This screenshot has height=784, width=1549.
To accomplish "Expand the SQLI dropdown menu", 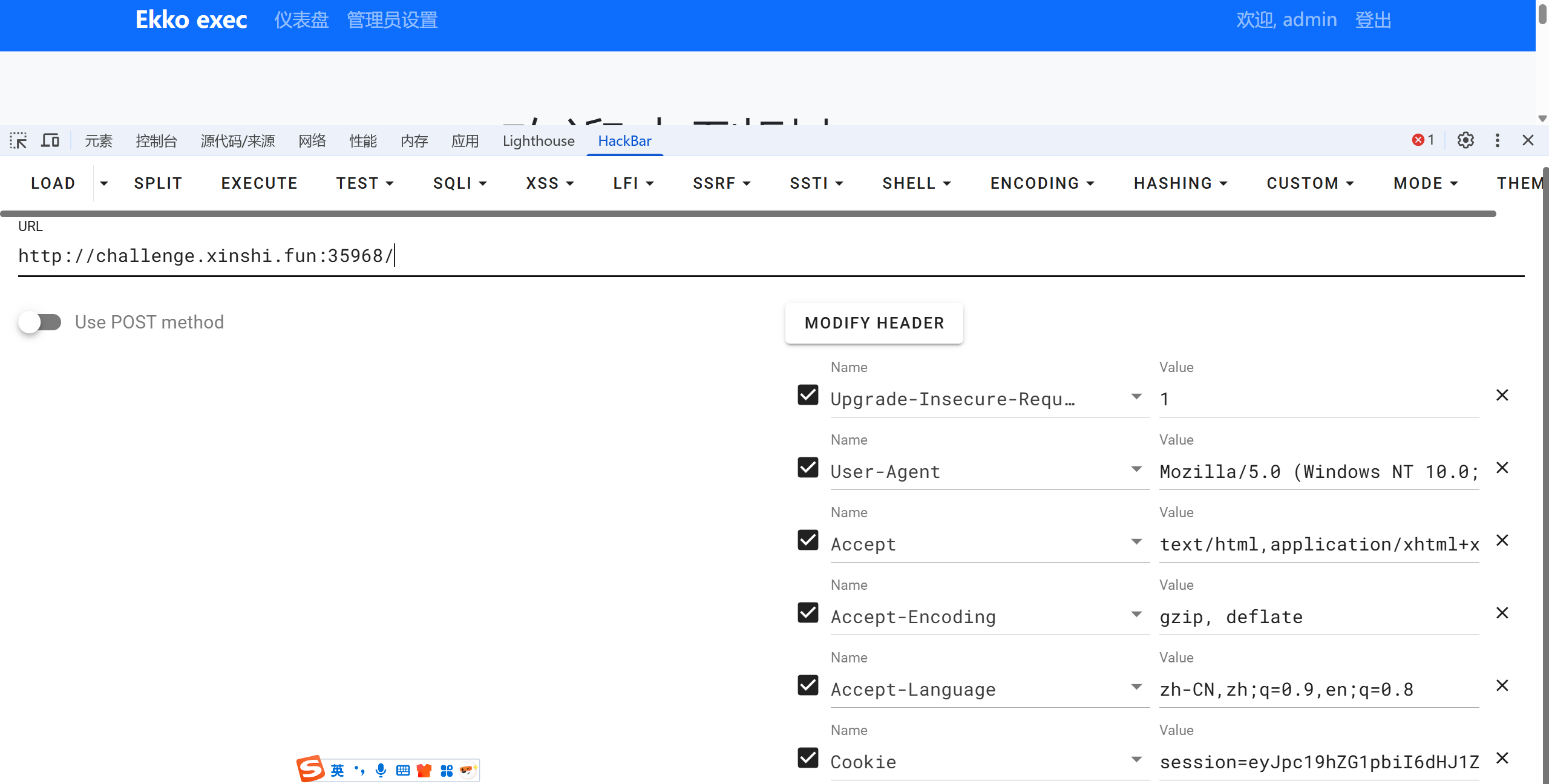I will pos(460,183).
